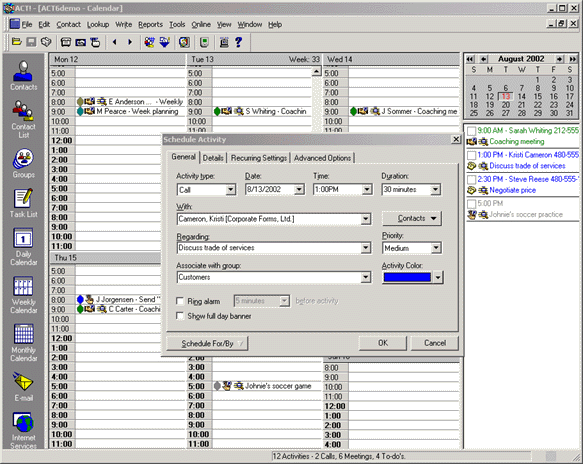Screen dimensions: 583x464
Task: Open the E-mail view
Action: (x=23, y=387)
